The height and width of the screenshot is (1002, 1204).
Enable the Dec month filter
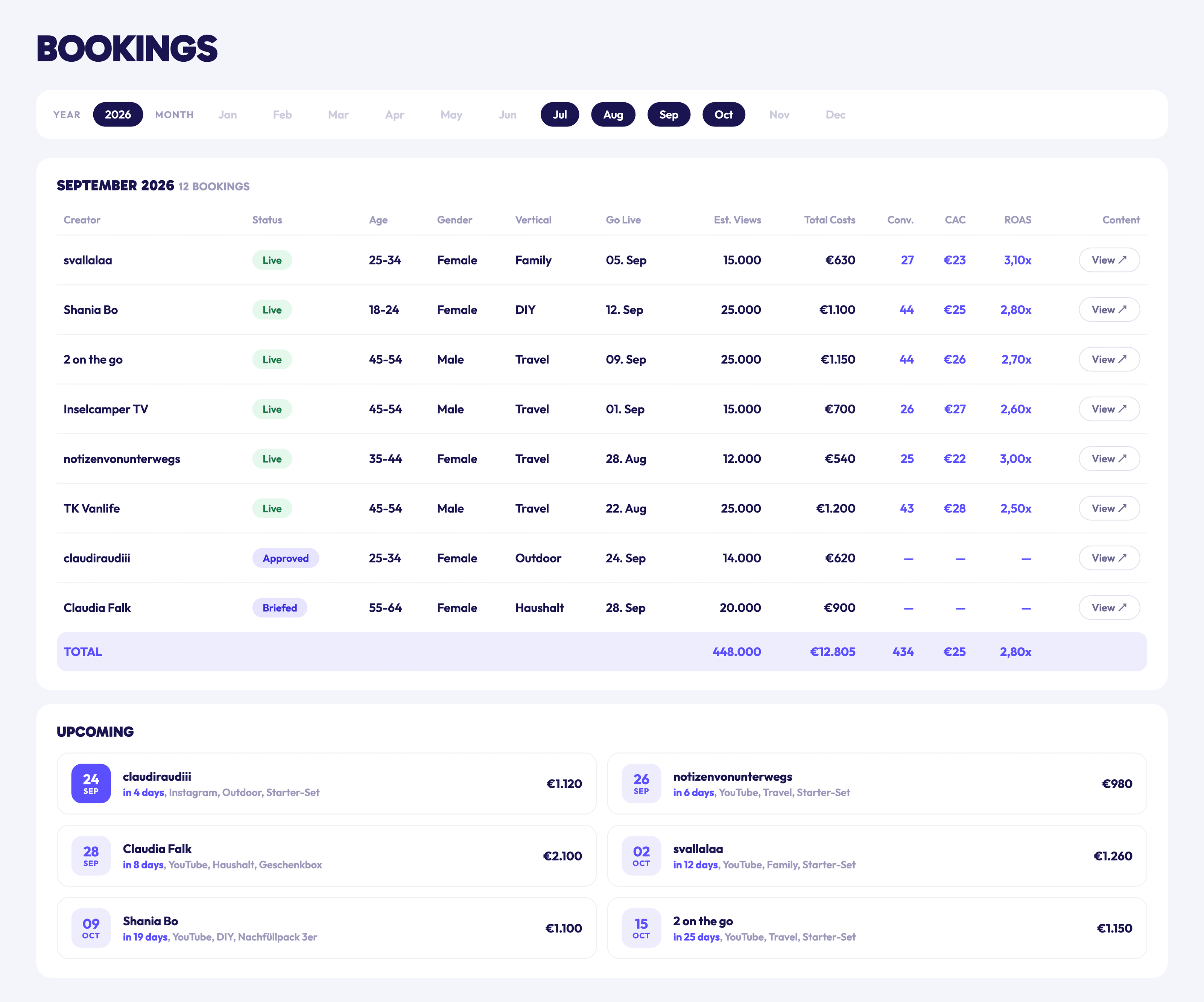(x=835, y=115)
